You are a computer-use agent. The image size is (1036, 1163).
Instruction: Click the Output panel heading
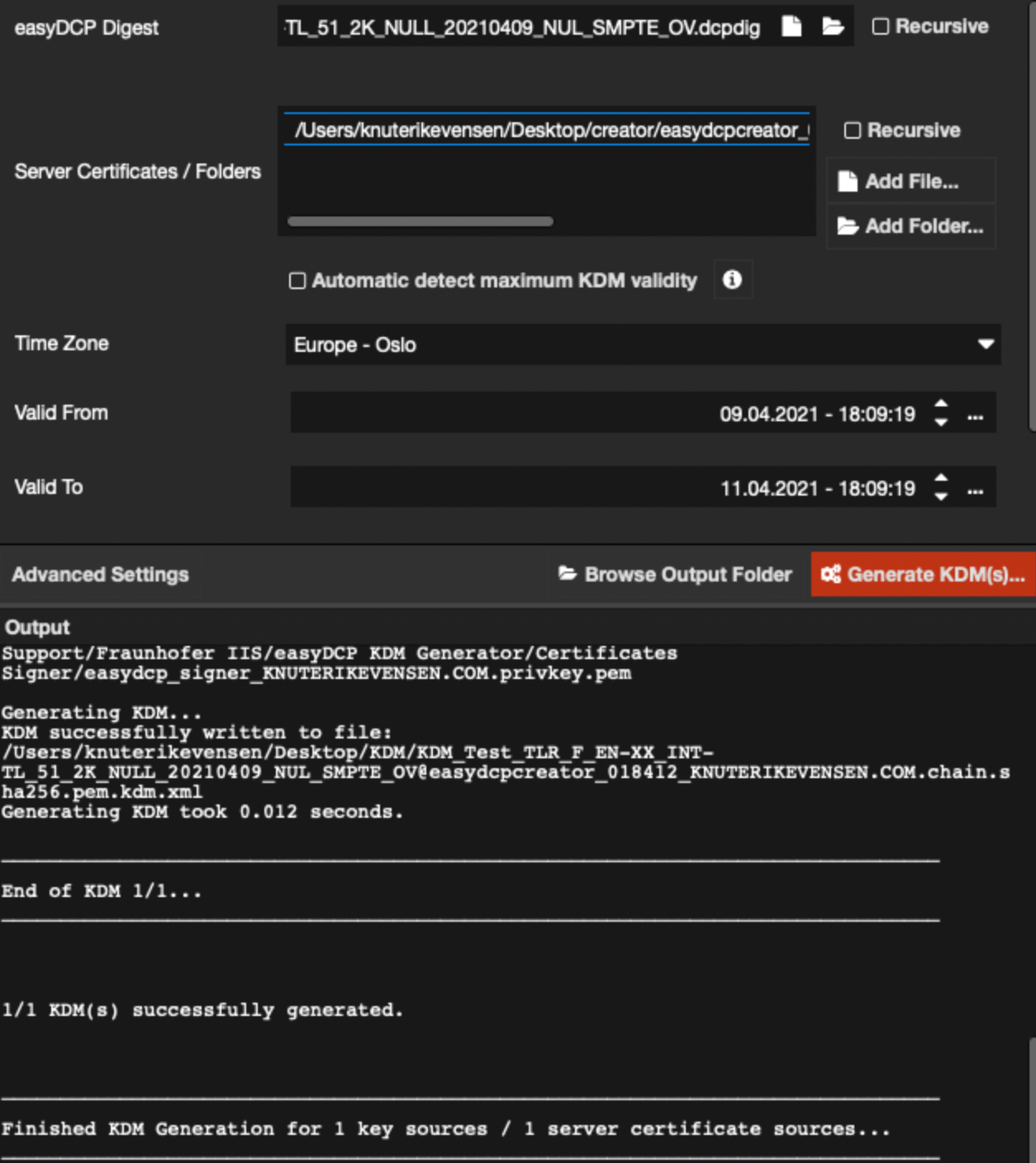[37, 627]
